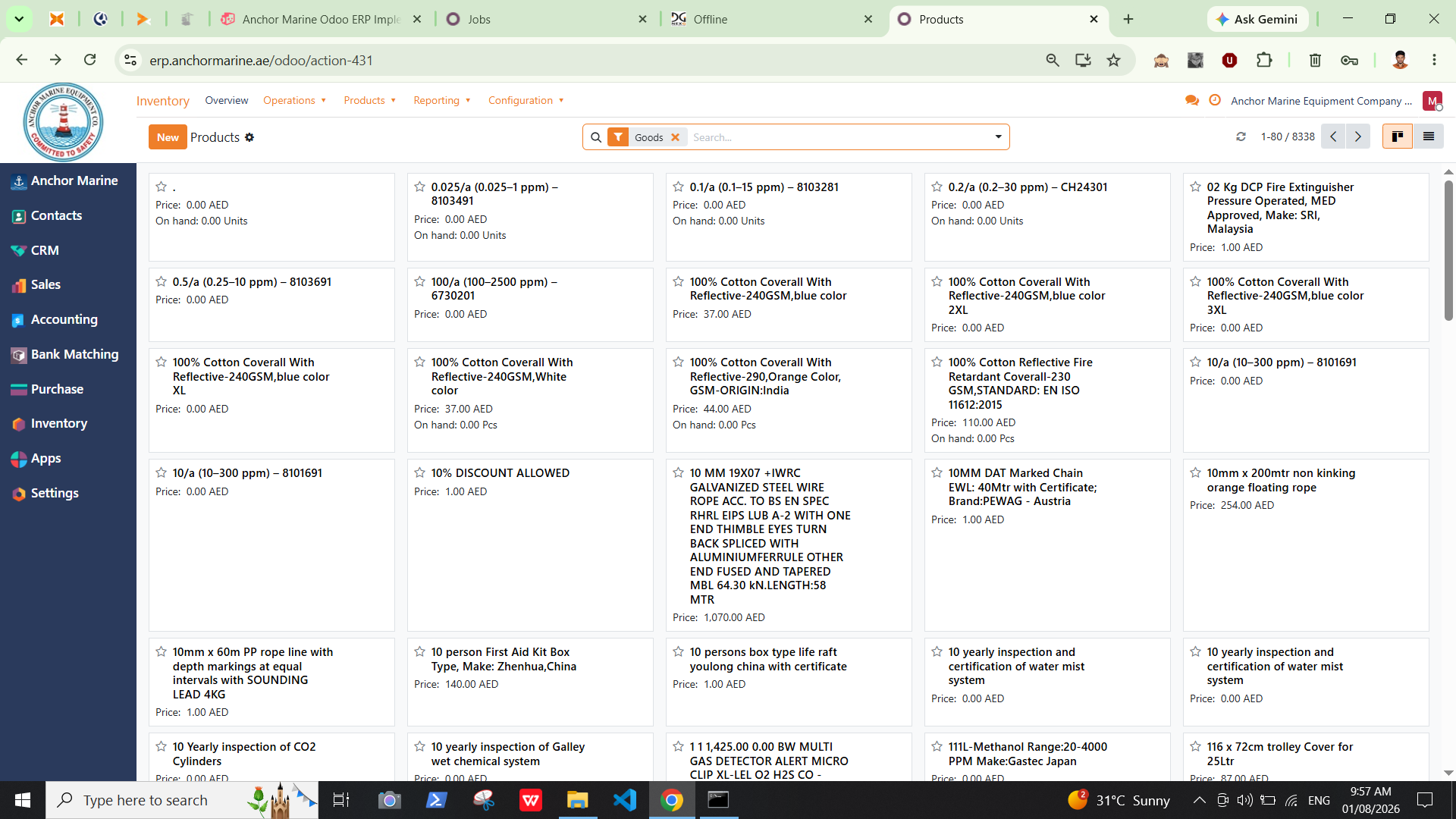The height and width of the screenshot is (819, 1456).
Task: Favorite the 0.1/a (0.1–15 ppm) product
Action: [x=678, y=187]
